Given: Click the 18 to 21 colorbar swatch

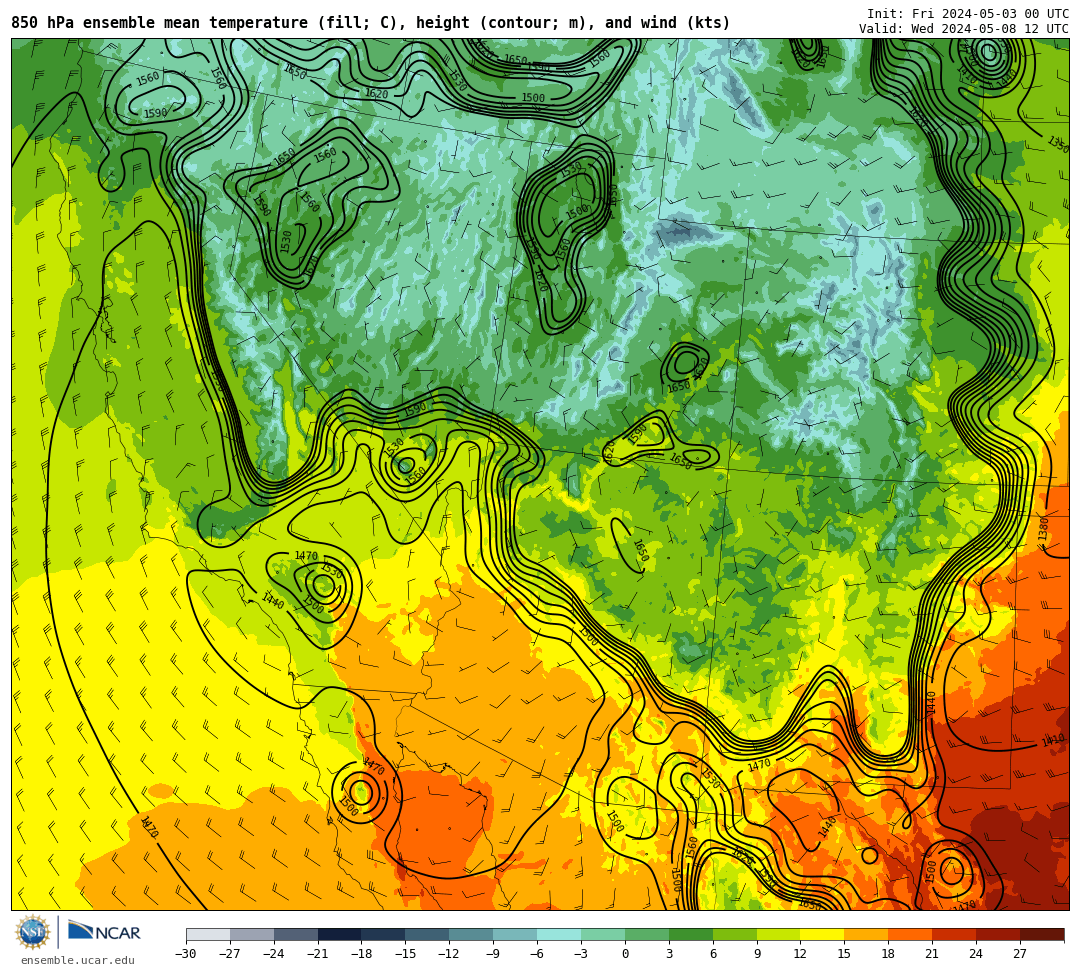Looking at the screenshot, I should point(911,934).
